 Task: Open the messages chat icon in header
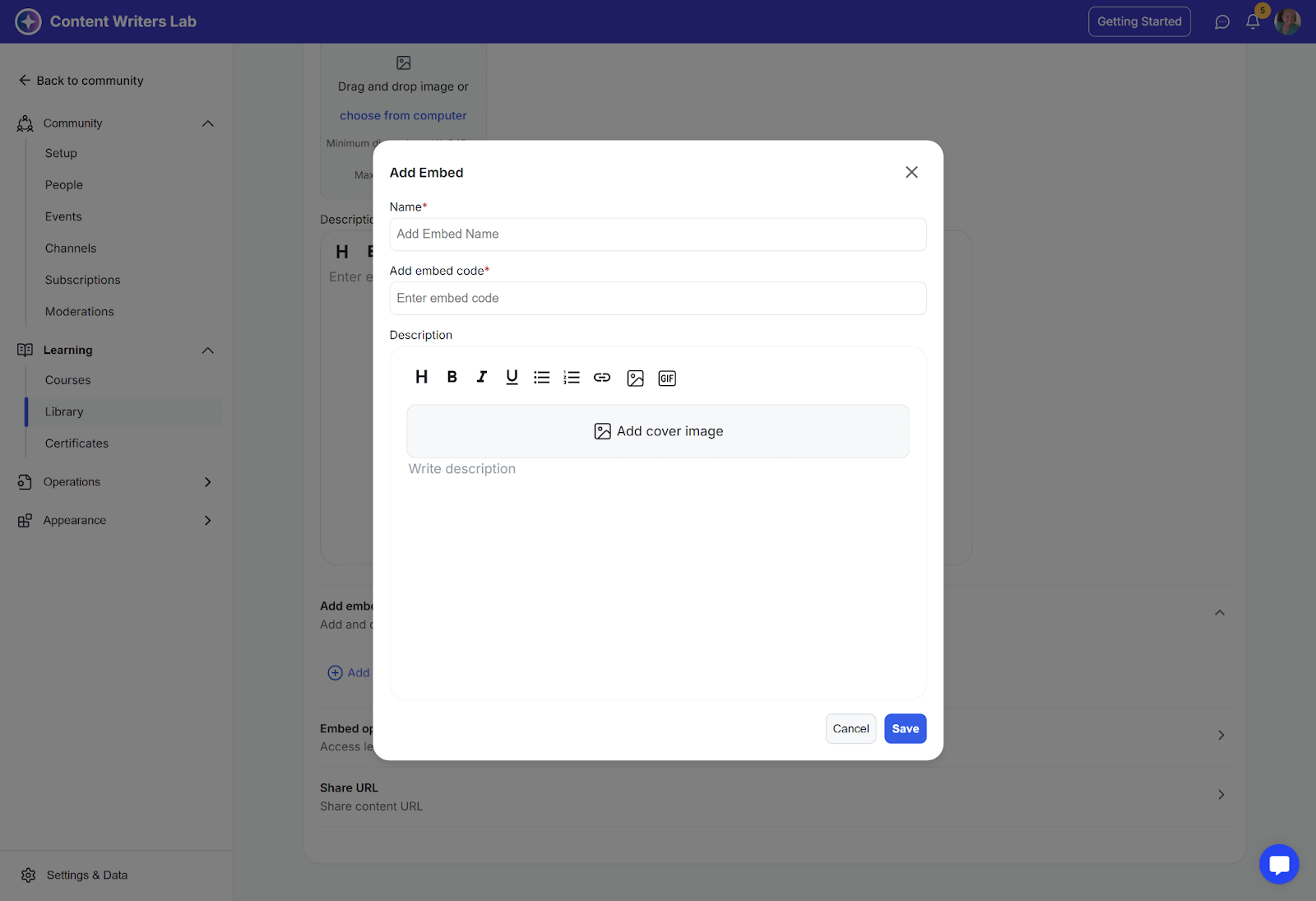1222,22
